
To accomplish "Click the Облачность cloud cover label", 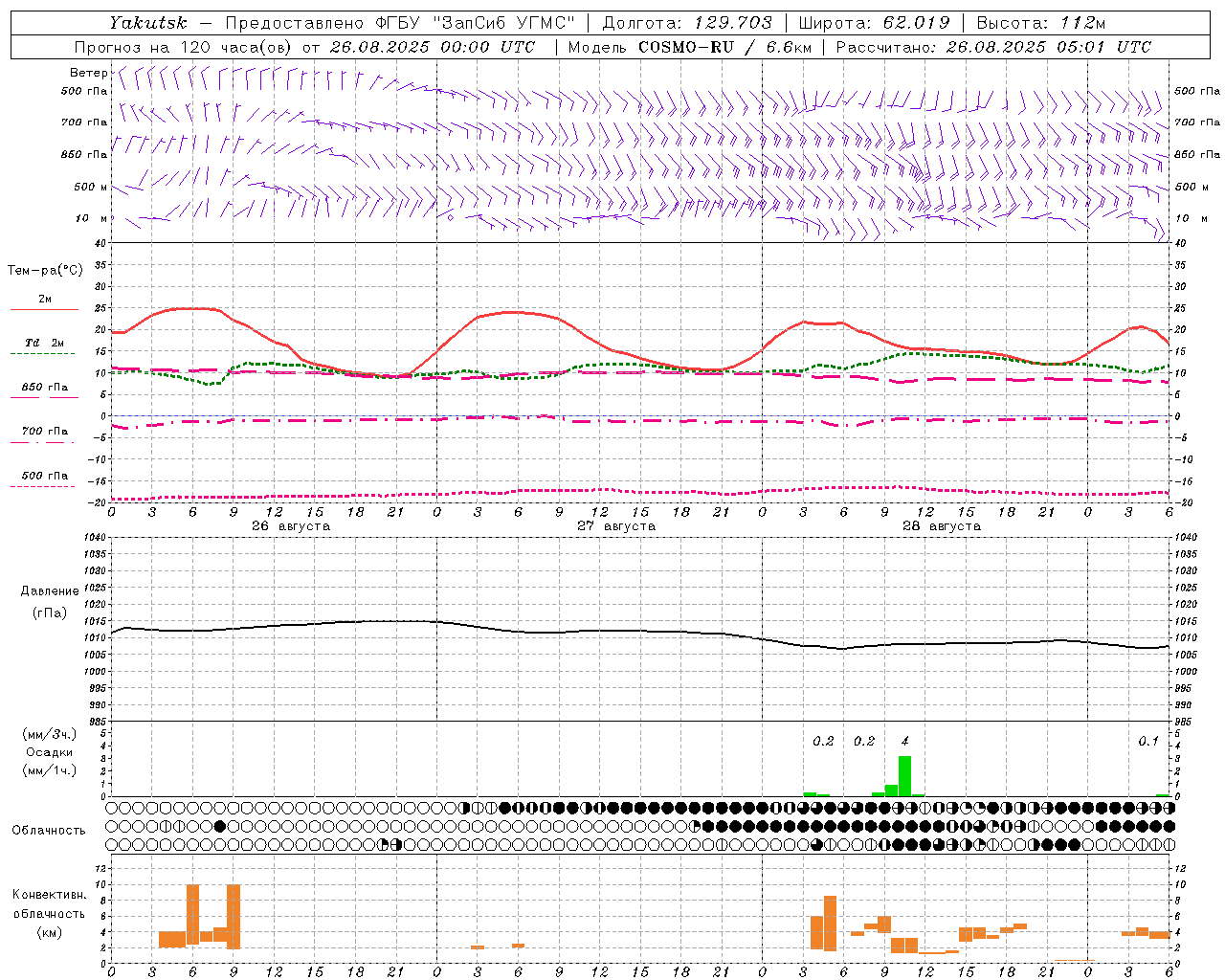I will [49, 831].
